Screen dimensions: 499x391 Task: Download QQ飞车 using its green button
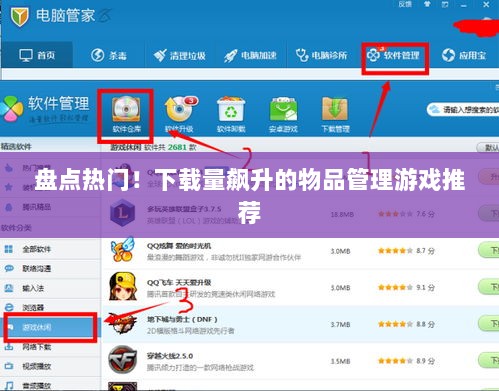(489, 287)
